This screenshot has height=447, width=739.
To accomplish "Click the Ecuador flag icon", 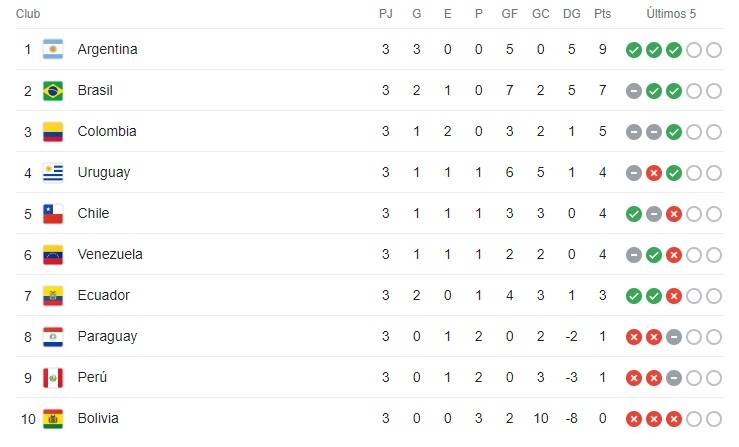I will tap(53, 296).
